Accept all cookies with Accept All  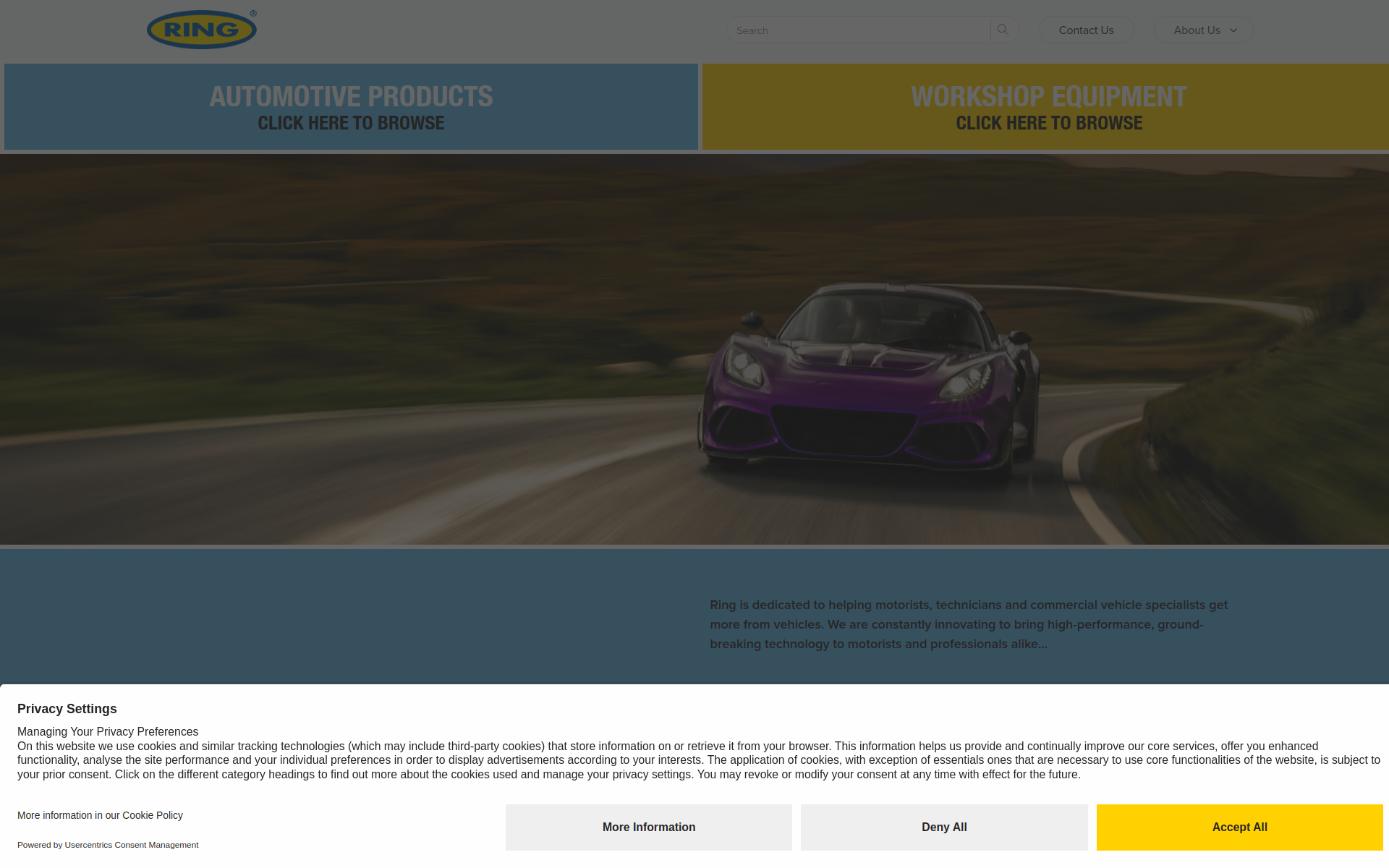coord(1239,827)
